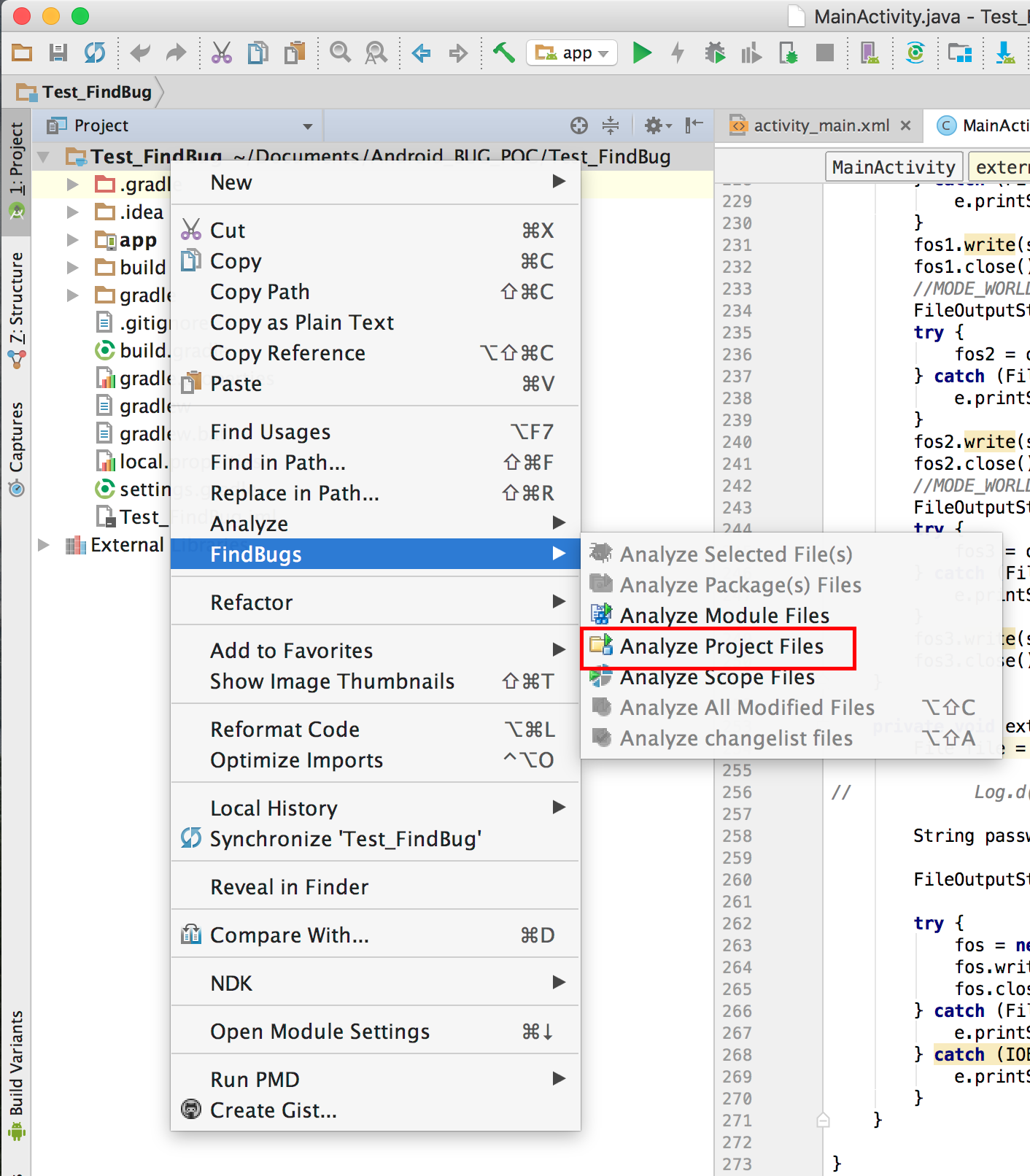Click the Debug app bug icon
The width and height of the screenshot is (1030, 1176).
[715, 53]
